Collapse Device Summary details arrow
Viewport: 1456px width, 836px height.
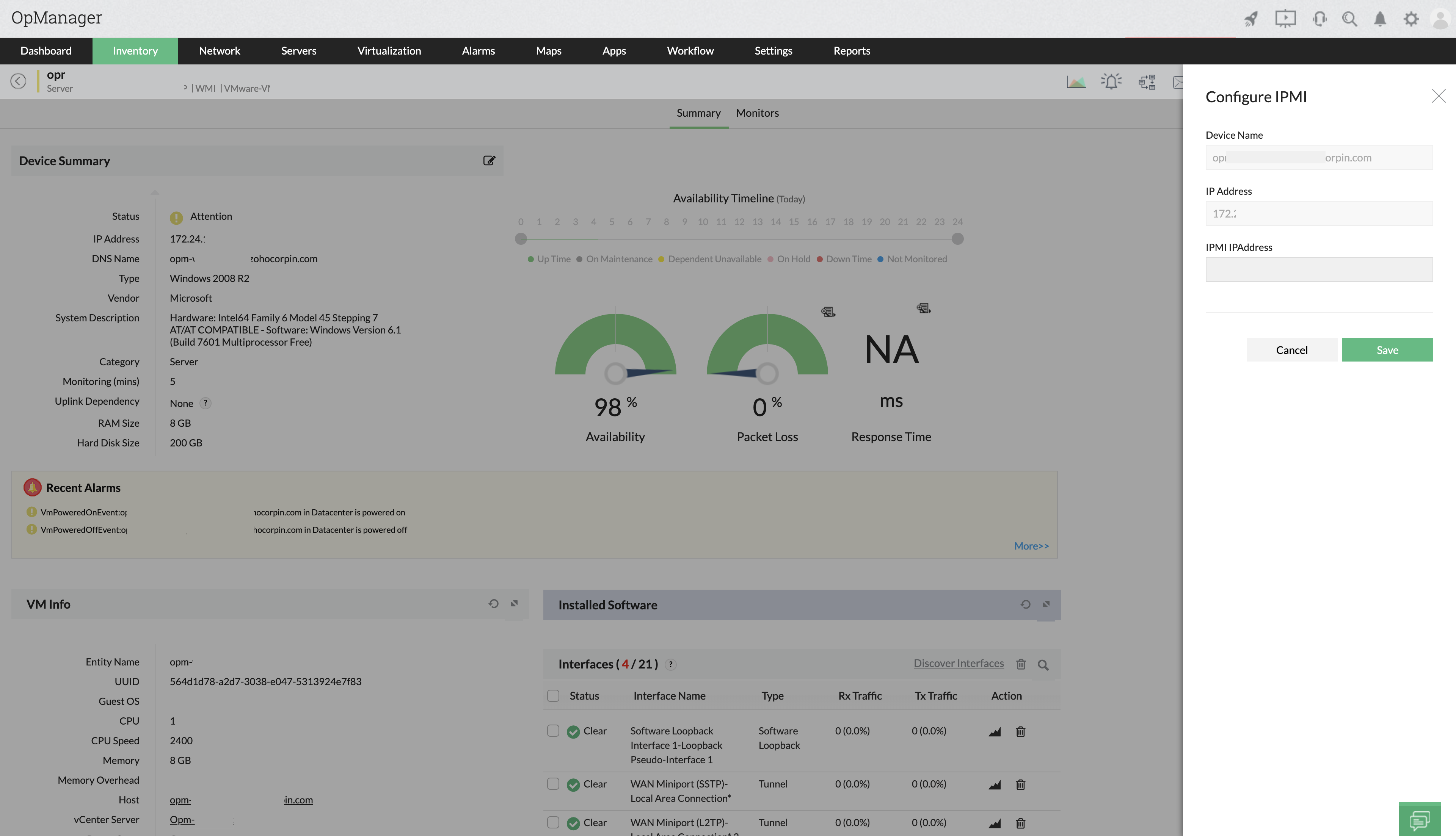(154, 193)
